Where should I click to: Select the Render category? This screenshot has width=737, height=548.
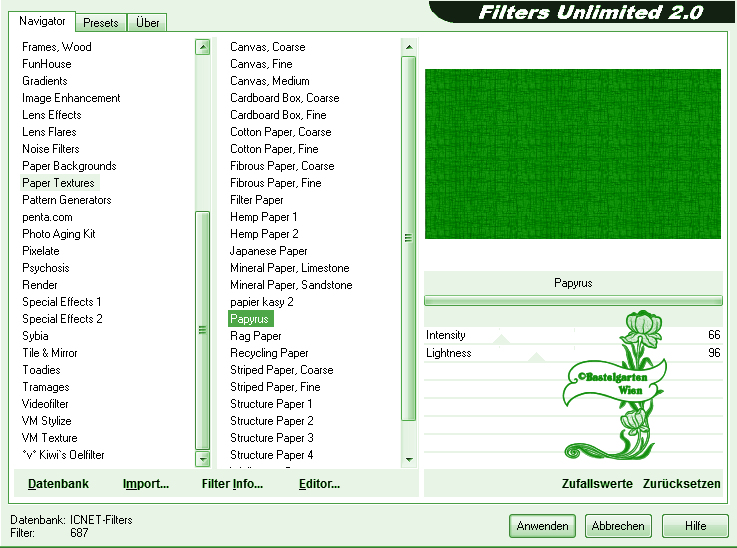click(x=40, y=285)
